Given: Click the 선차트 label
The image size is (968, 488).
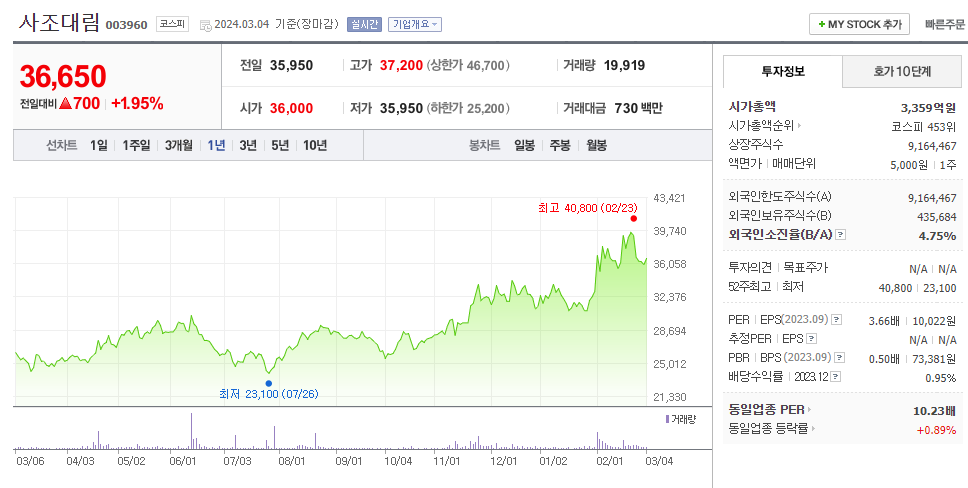Looking at the screenshot, I should [x=62, y=145].
